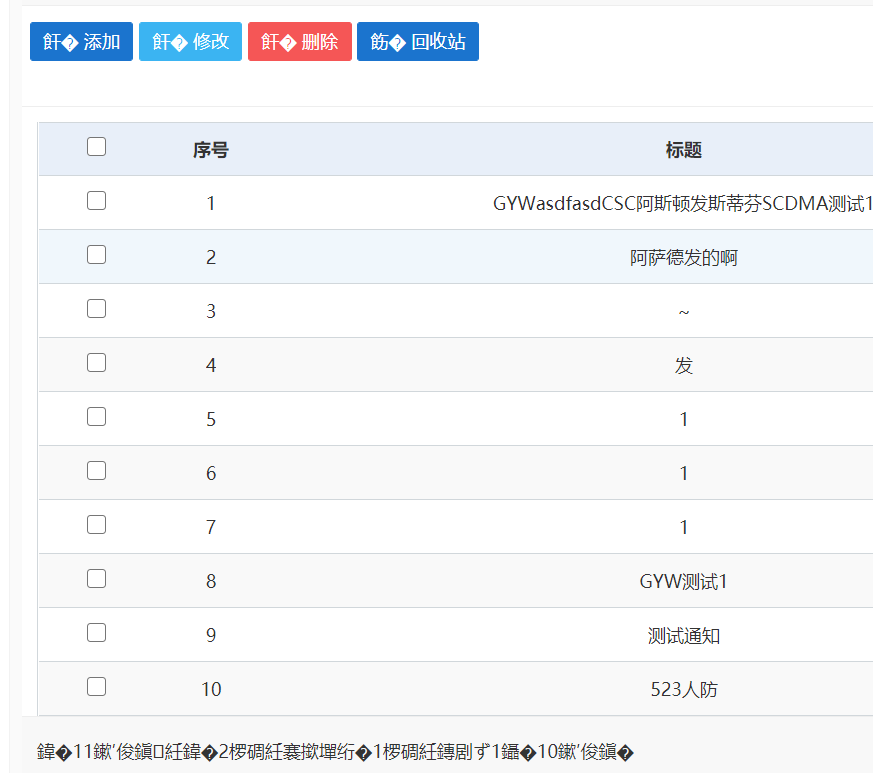Click the title 发 in row 4
This screenshot has width=873, height=773.
684,366
